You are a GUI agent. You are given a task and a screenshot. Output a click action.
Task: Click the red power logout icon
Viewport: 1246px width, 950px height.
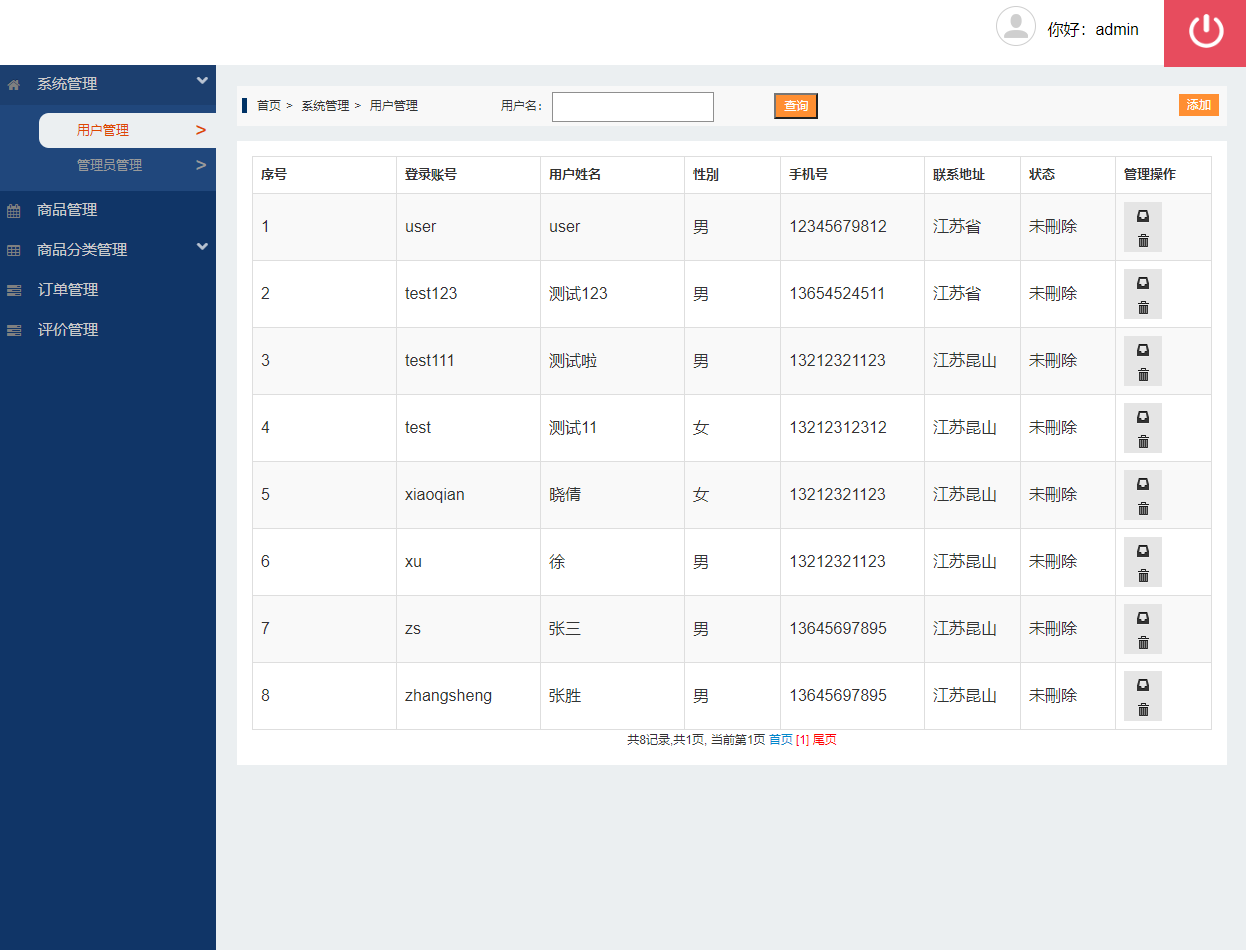[x=1205, y=32]
